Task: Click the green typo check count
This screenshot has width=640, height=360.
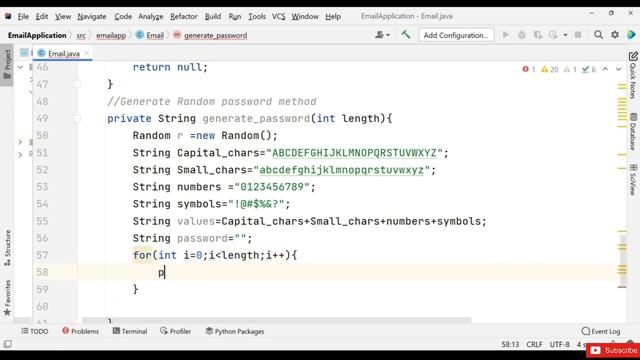Action: (x=589, y=69)
